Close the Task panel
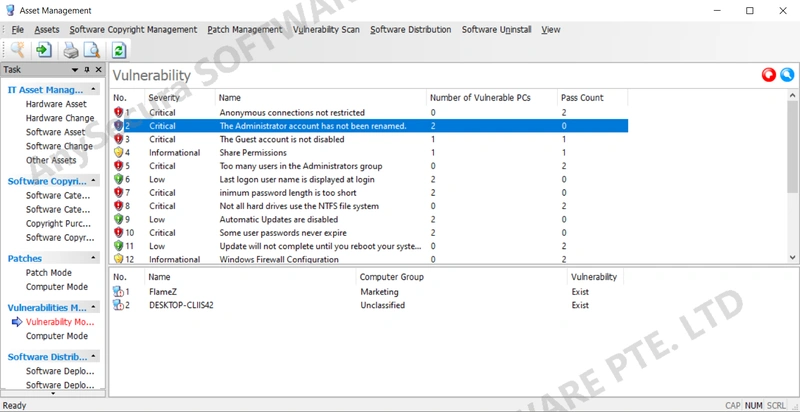The width and height of the screenshot is (800, 412). (98, 70)
